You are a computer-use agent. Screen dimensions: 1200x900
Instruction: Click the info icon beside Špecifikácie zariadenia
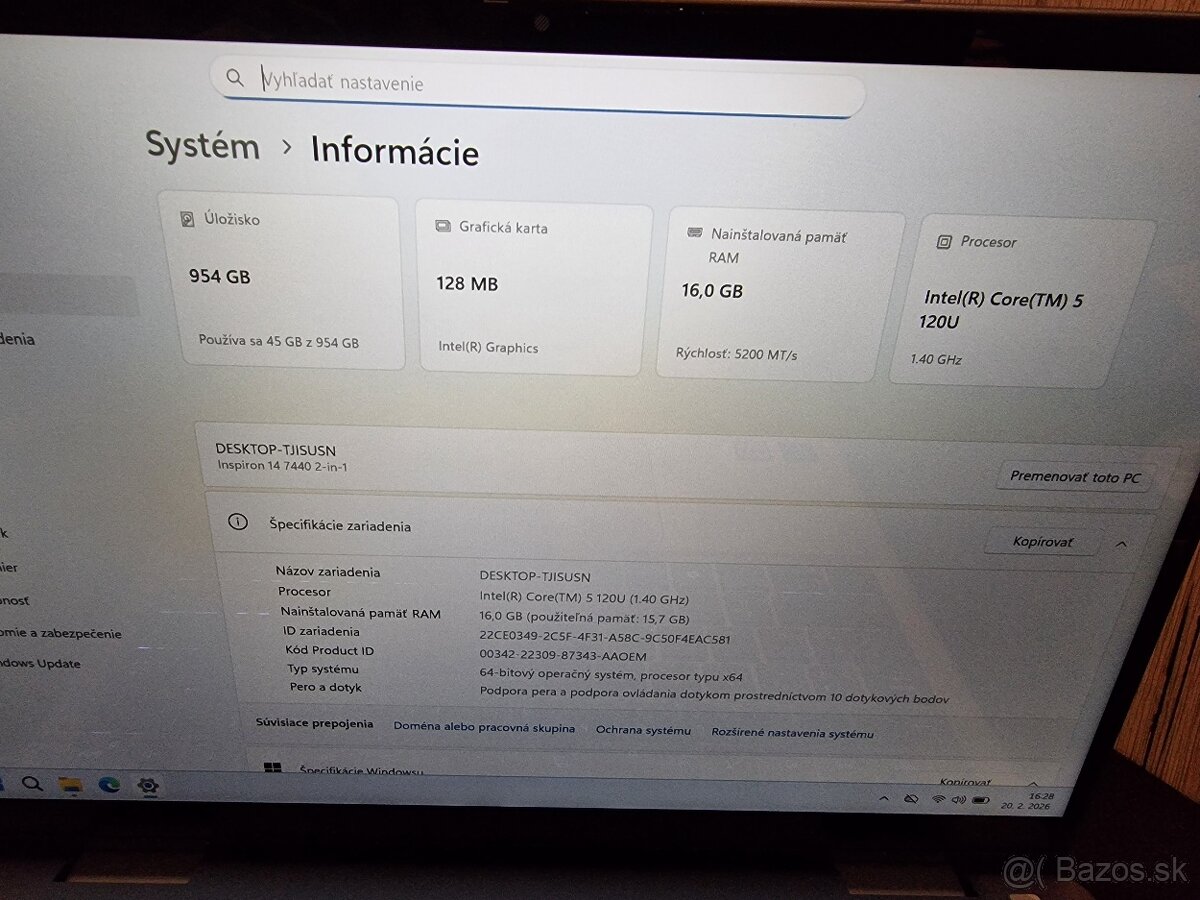238,521
